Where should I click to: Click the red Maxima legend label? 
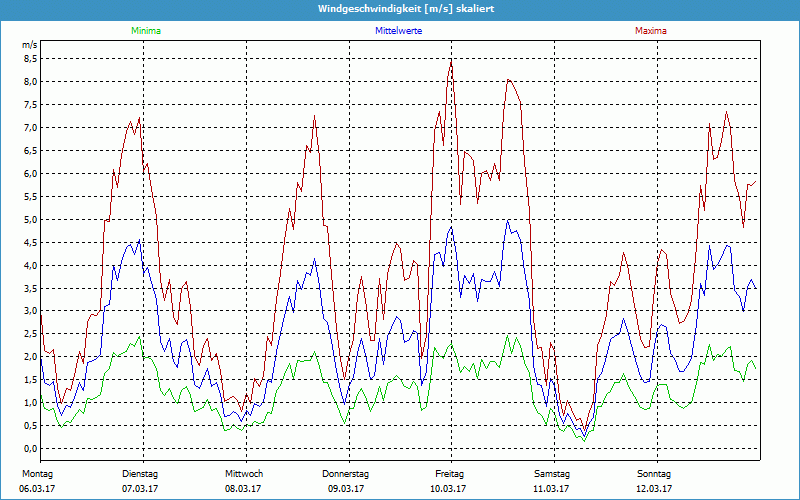point(651,31)
